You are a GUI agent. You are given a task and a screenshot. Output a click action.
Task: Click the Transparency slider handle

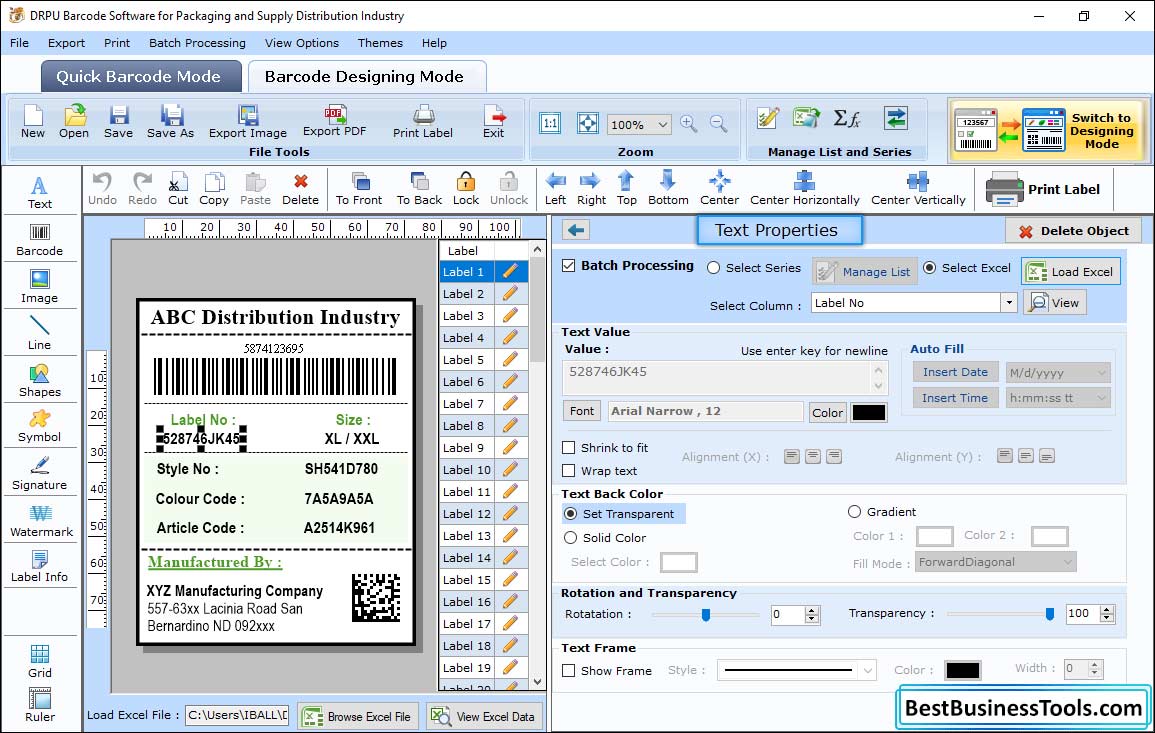(1050, 614)
